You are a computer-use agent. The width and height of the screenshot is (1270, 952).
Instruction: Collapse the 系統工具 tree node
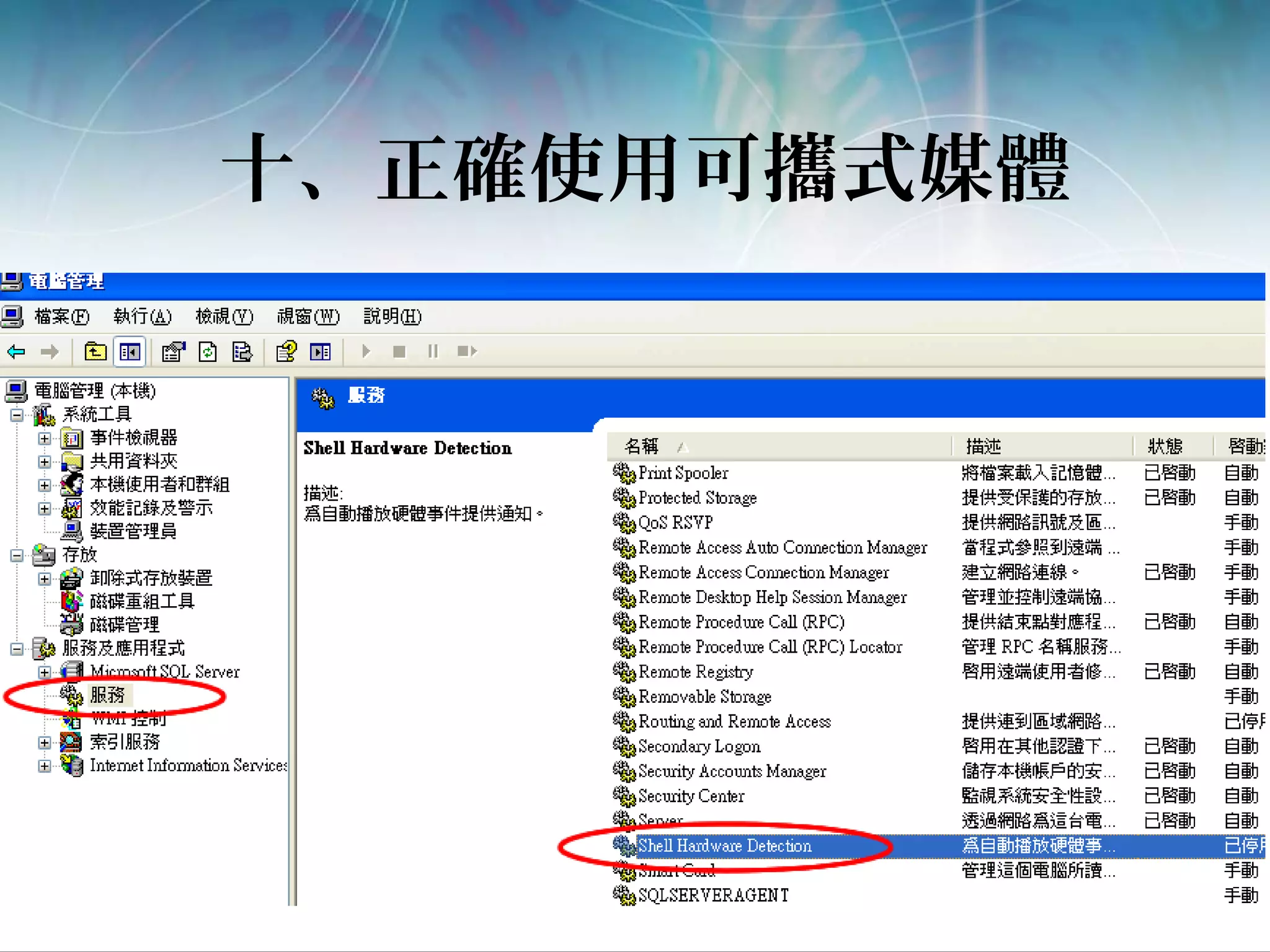(x=17, y=415)
